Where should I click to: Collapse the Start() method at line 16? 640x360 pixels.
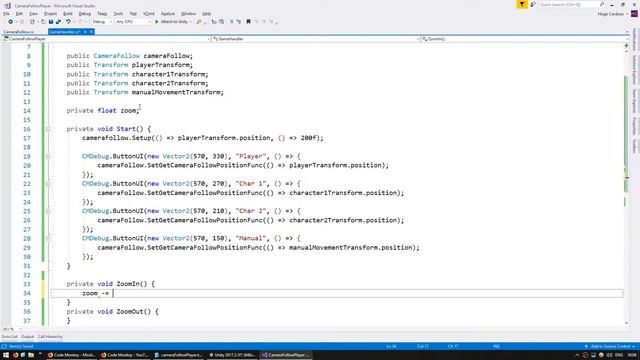[x=48, y=129]
